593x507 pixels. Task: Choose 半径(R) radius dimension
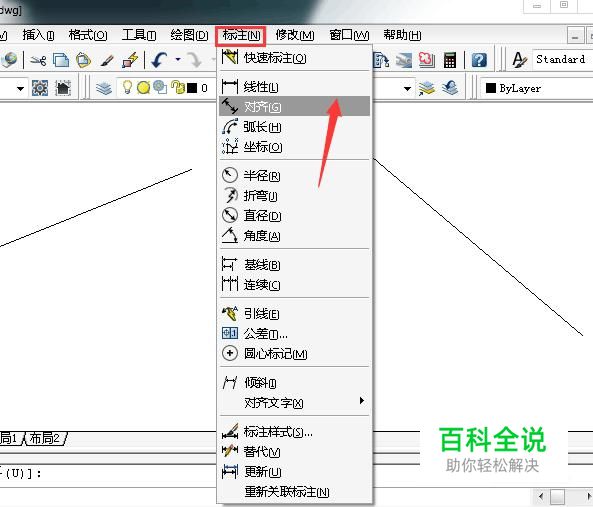click(x=295, y=175)
